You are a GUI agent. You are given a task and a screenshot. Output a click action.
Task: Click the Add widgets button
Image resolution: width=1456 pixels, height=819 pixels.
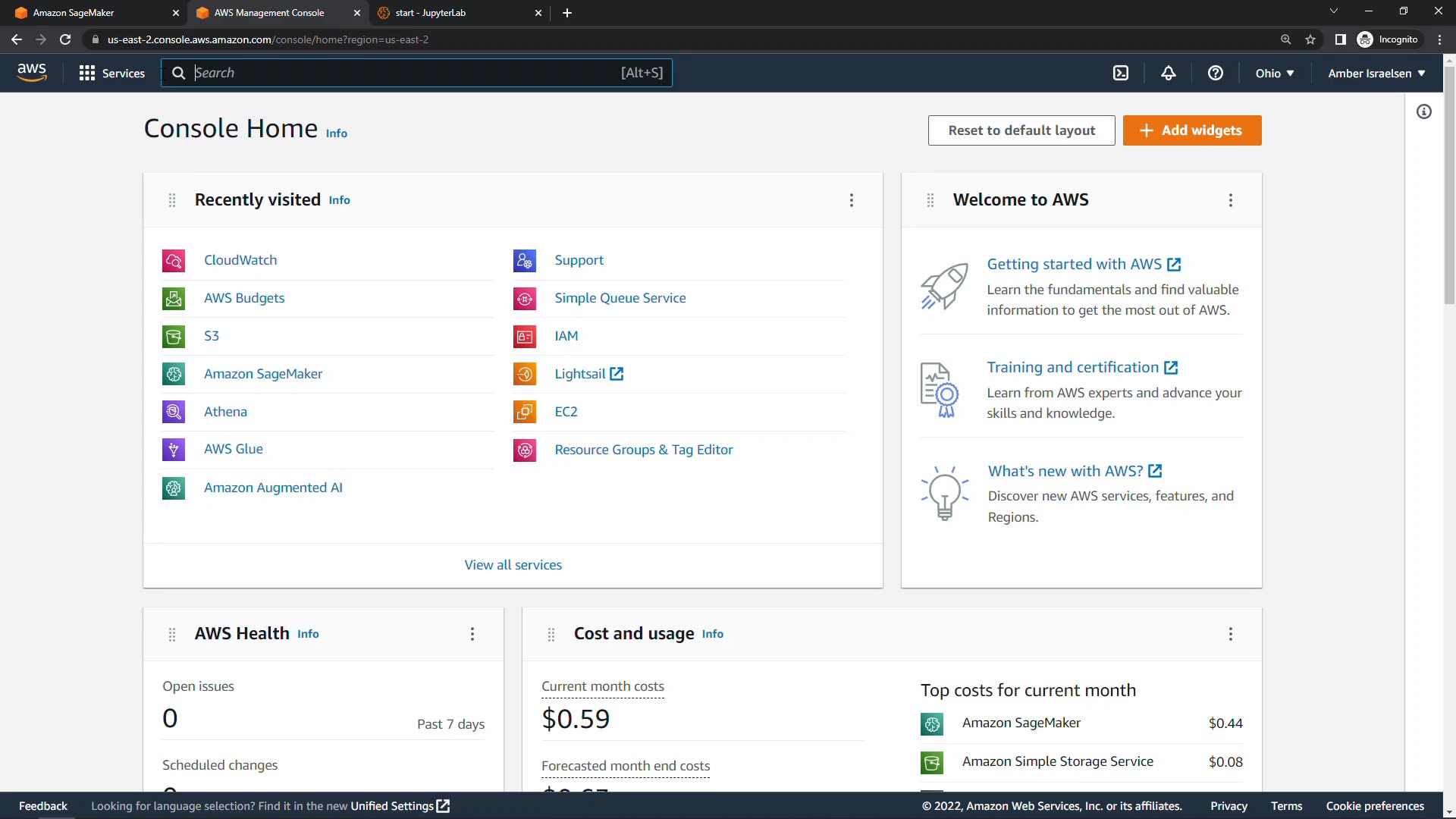[x=1191, y=130]
